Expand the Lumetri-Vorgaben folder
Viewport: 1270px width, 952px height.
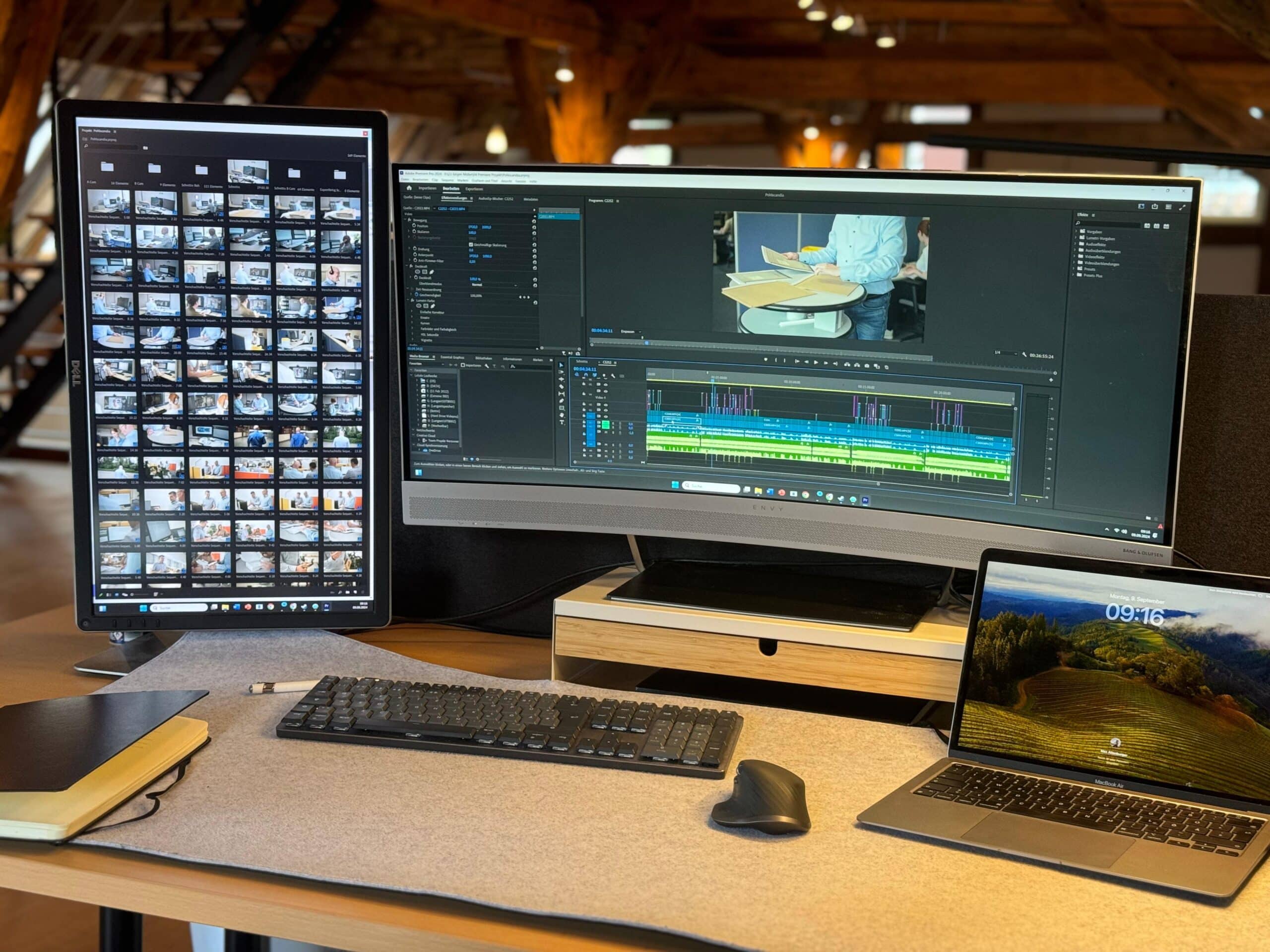1076,238
